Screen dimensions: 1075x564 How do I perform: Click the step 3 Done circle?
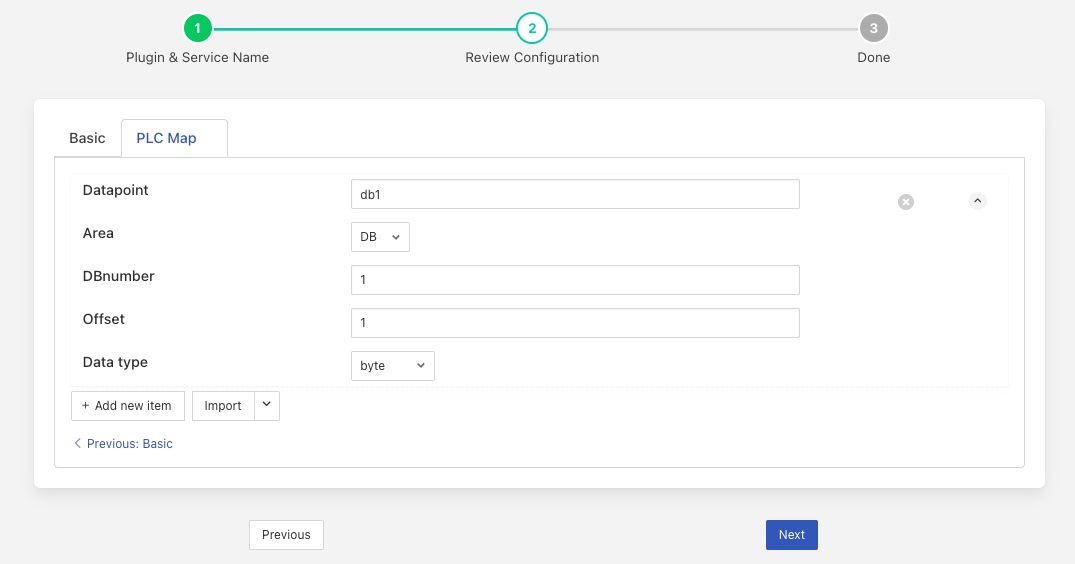[873, 28]
